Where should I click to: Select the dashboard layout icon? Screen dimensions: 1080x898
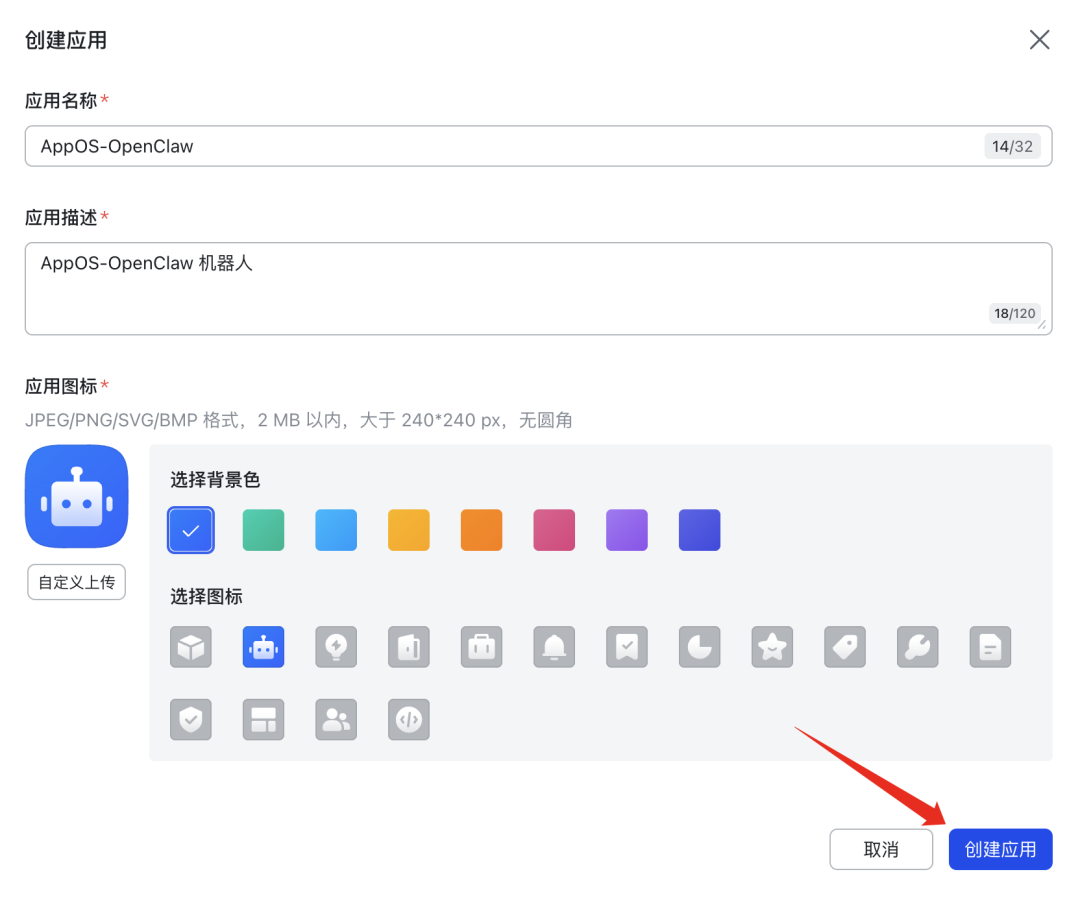point(263,719)
